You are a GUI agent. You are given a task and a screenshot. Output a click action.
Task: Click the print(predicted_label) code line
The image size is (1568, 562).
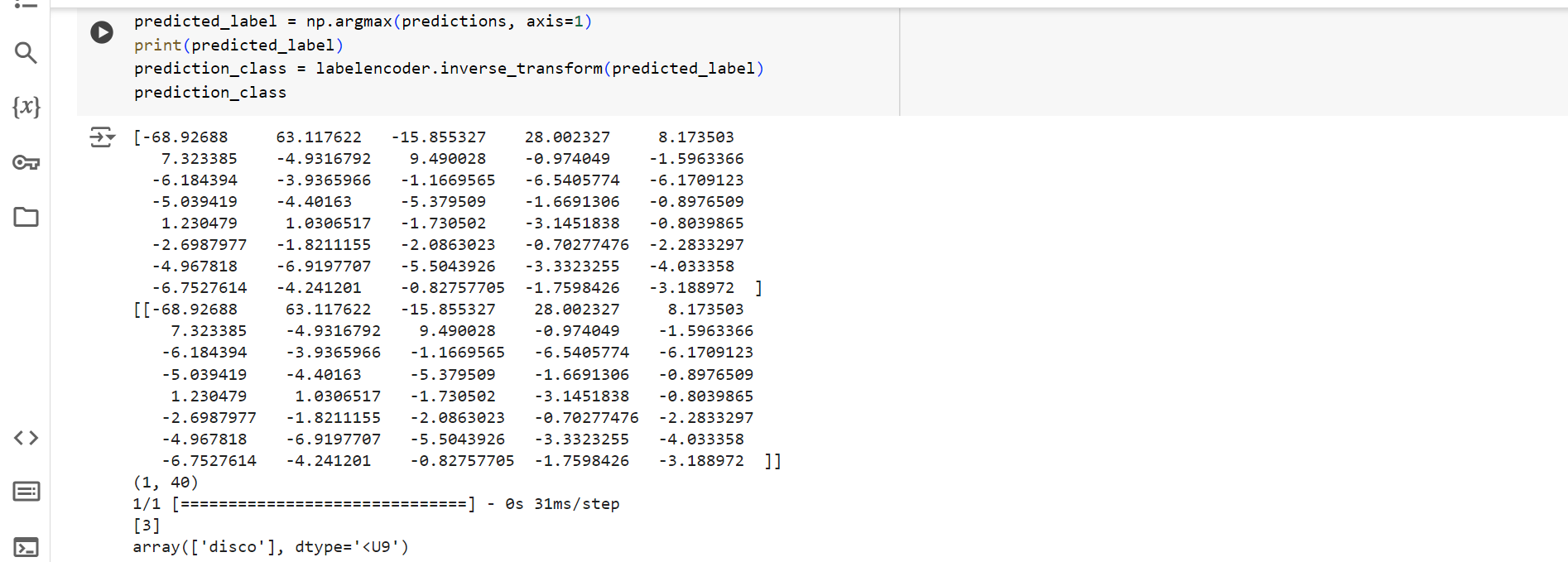click(x=238, y=46)
